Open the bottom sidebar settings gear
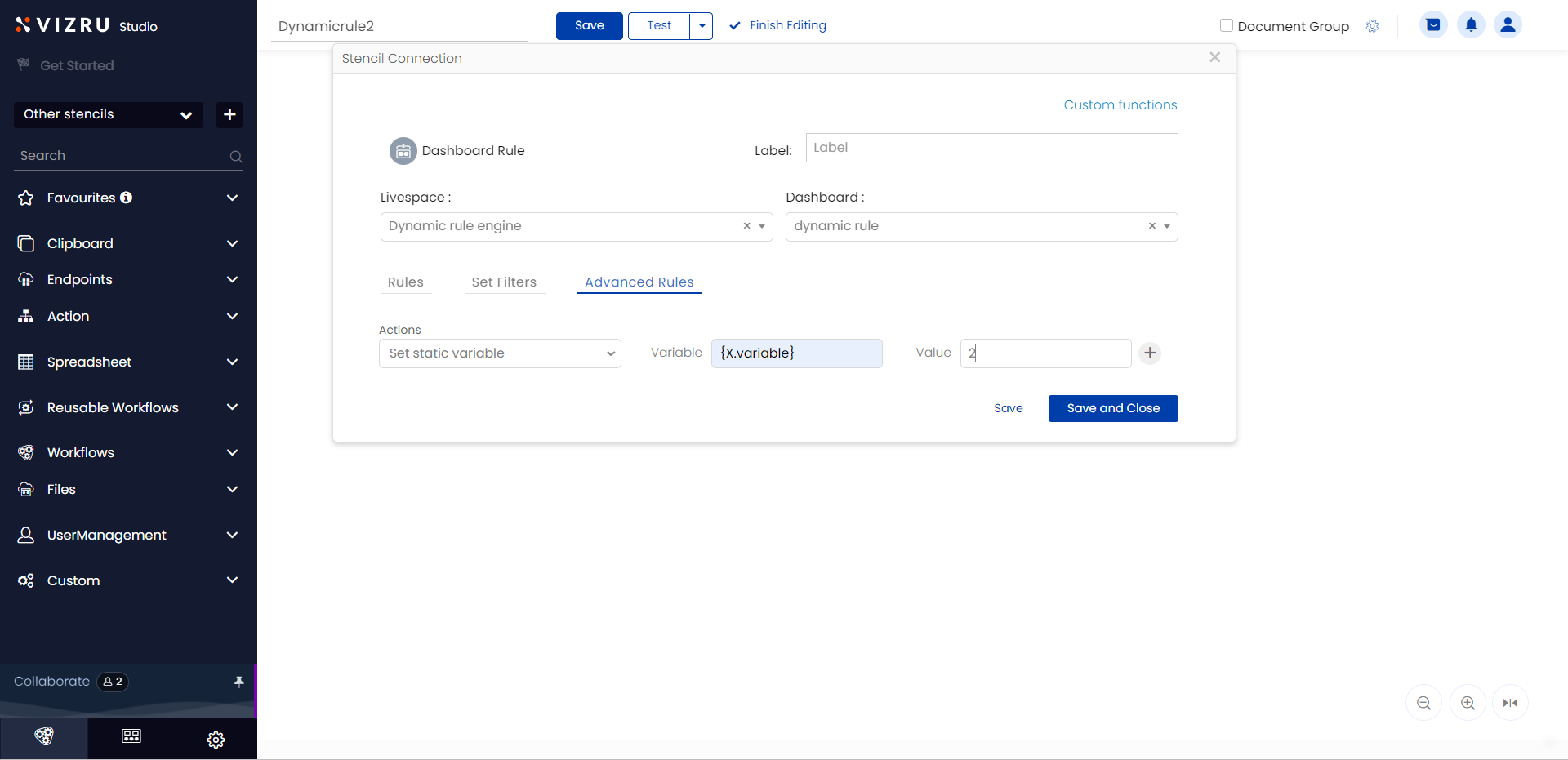Screen dimensions: 1568x760 [216, 740]
